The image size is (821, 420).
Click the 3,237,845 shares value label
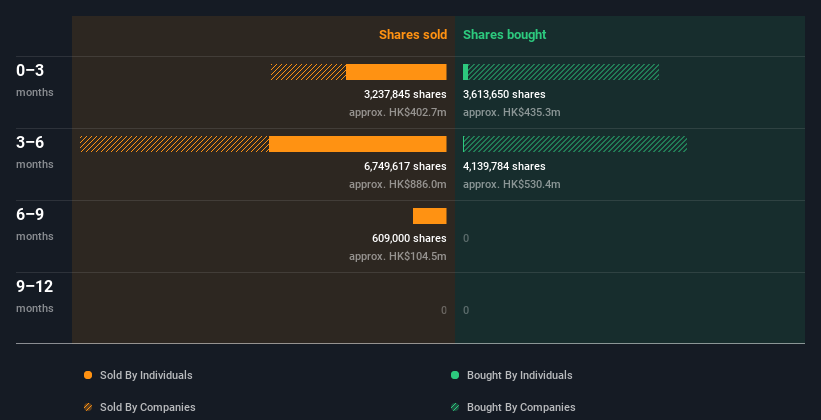point(405,94)
